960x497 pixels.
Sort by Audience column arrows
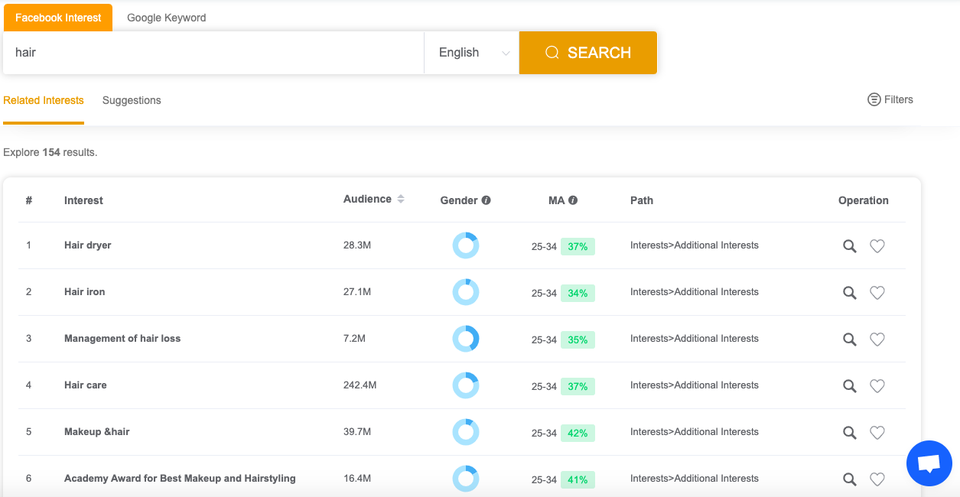[400, 199]
